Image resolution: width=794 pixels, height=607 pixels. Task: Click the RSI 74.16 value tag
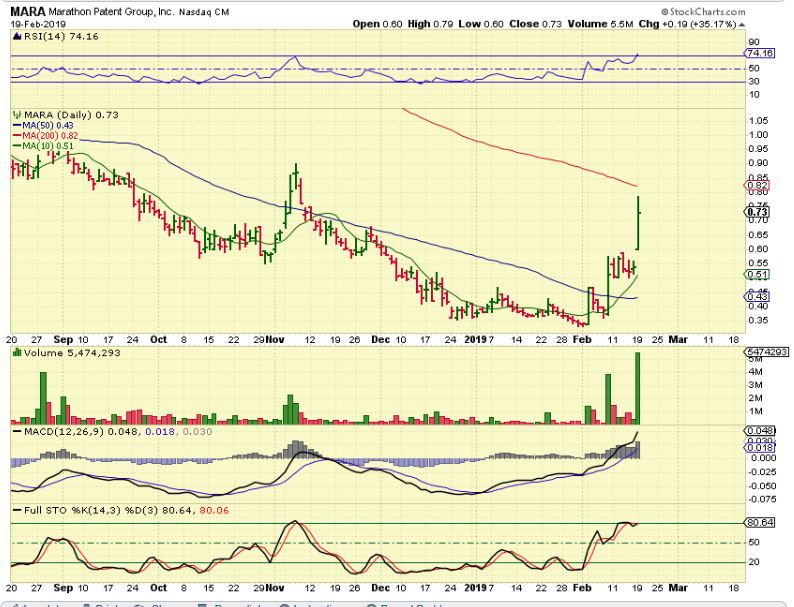(760, 53)
